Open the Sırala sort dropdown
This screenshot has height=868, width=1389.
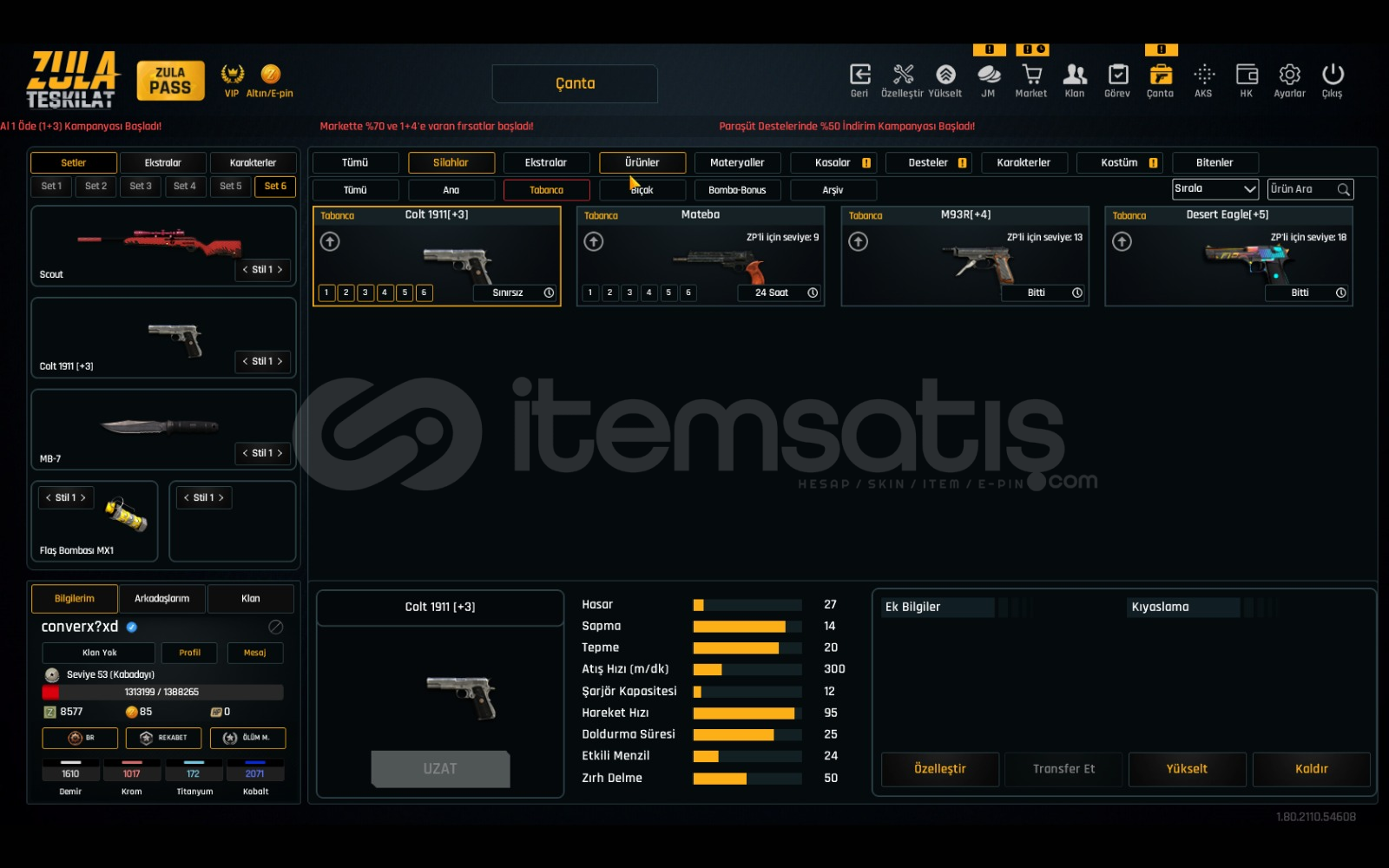click(1215, 189)
